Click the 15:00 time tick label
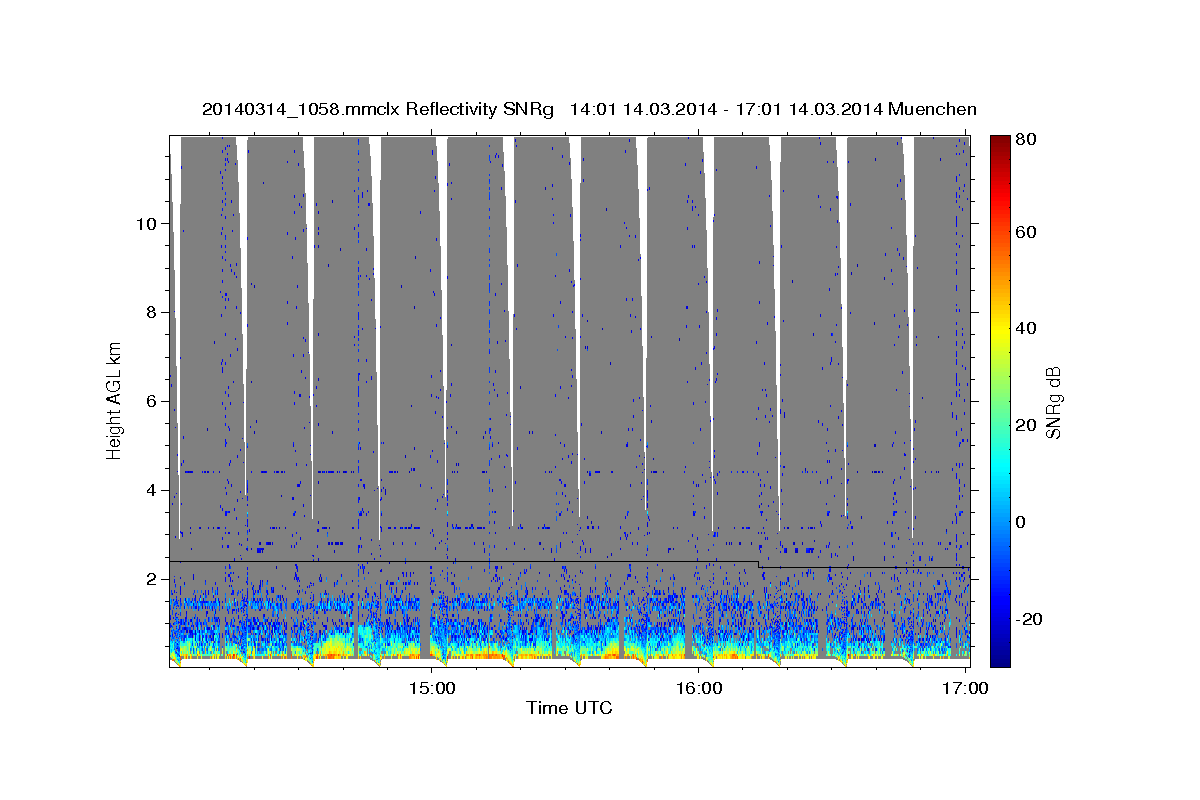1200x800 pixels. click(431, 688)
